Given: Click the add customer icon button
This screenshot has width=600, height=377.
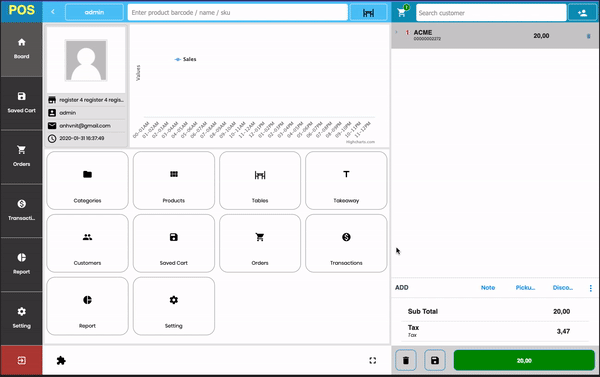Looking at the screenshot, I should tap(582, 13).
